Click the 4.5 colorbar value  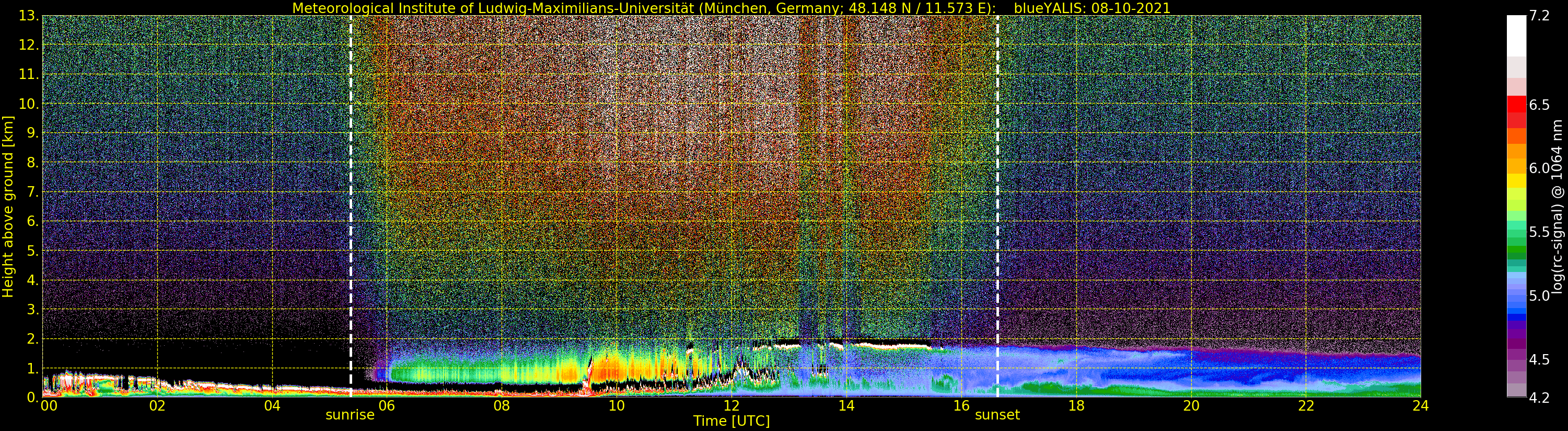click(x=1539, y=360)
